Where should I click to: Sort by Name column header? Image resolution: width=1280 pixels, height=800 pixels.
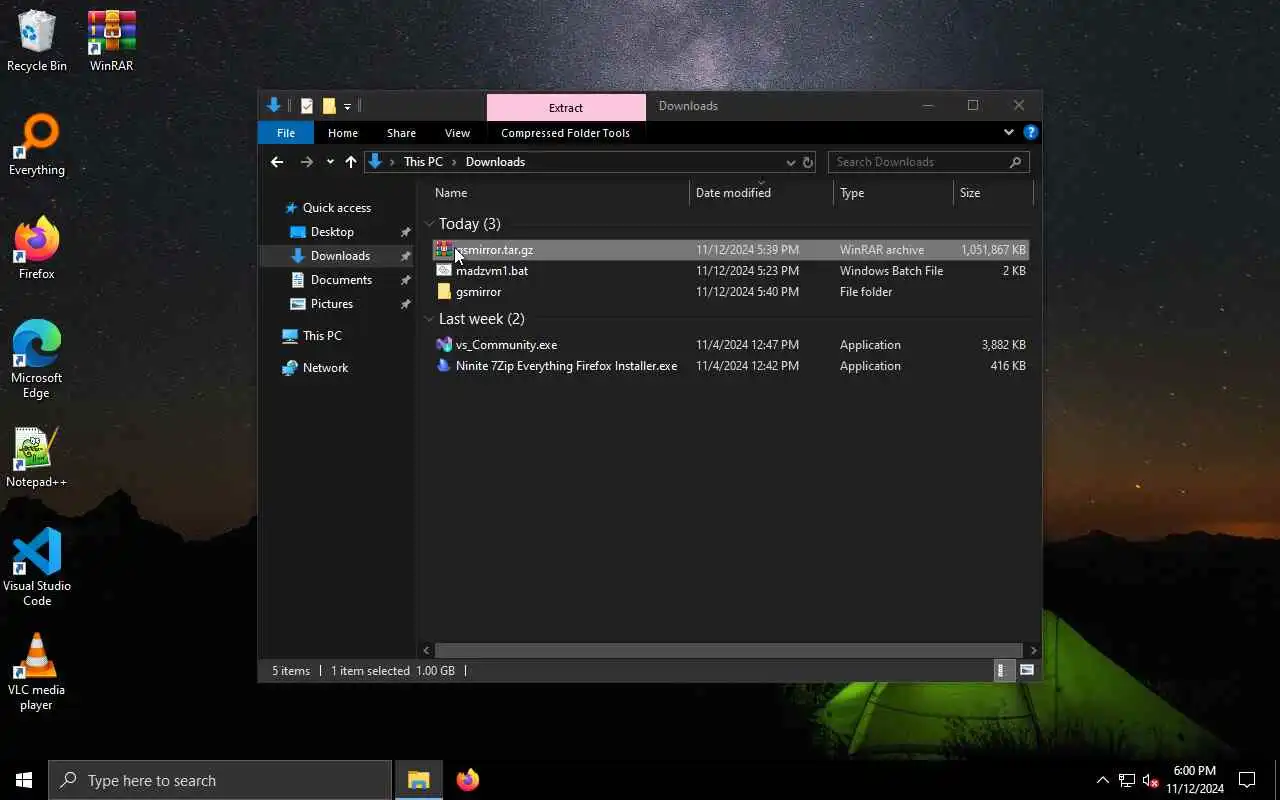click(560, 193)
